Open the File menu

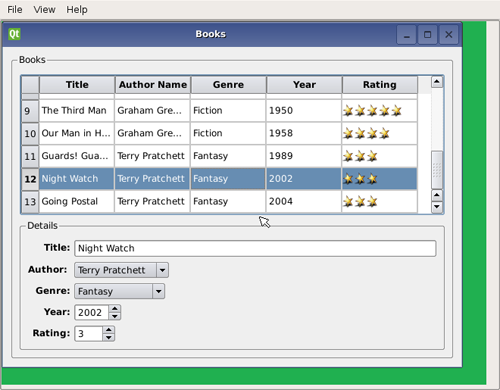15,10
